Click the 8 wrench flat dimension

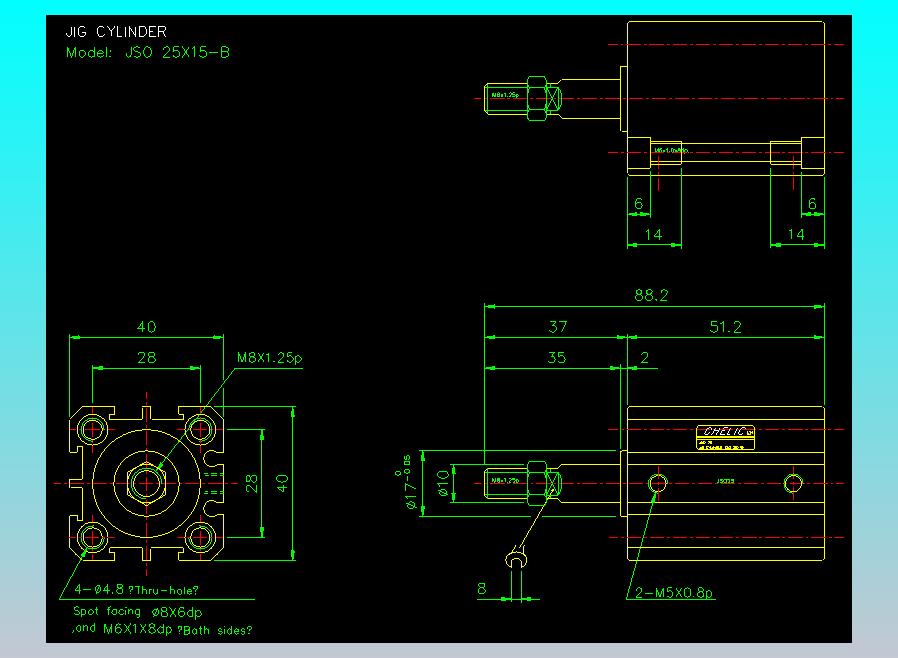[x=482, y=590]
